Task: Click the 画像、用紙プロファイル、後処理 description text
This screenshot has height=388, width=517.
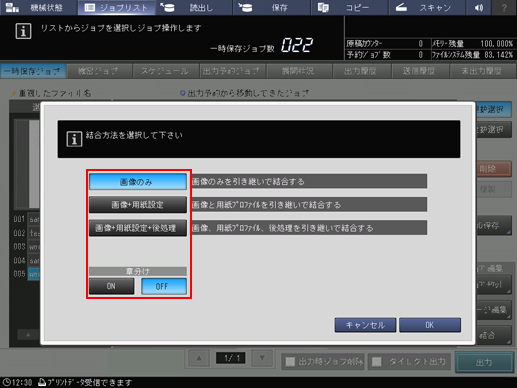Action: [x=309, y=228]
